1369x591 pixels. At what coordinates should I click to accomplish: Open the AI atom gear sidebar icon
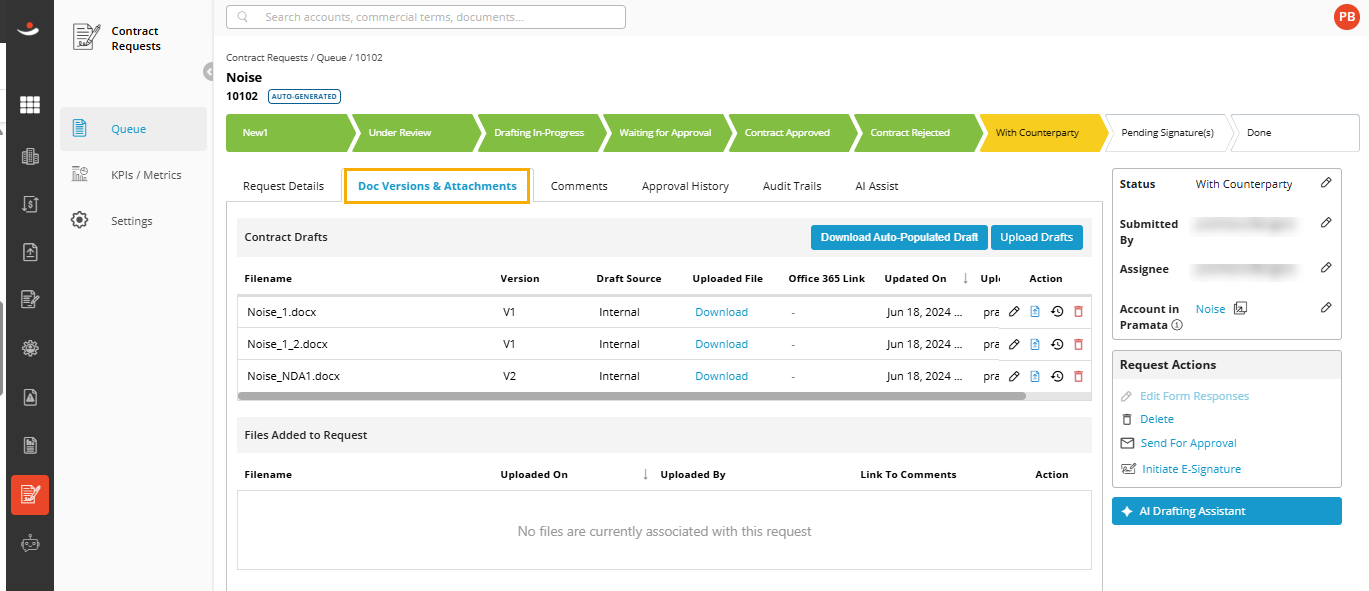pos(30,348)
